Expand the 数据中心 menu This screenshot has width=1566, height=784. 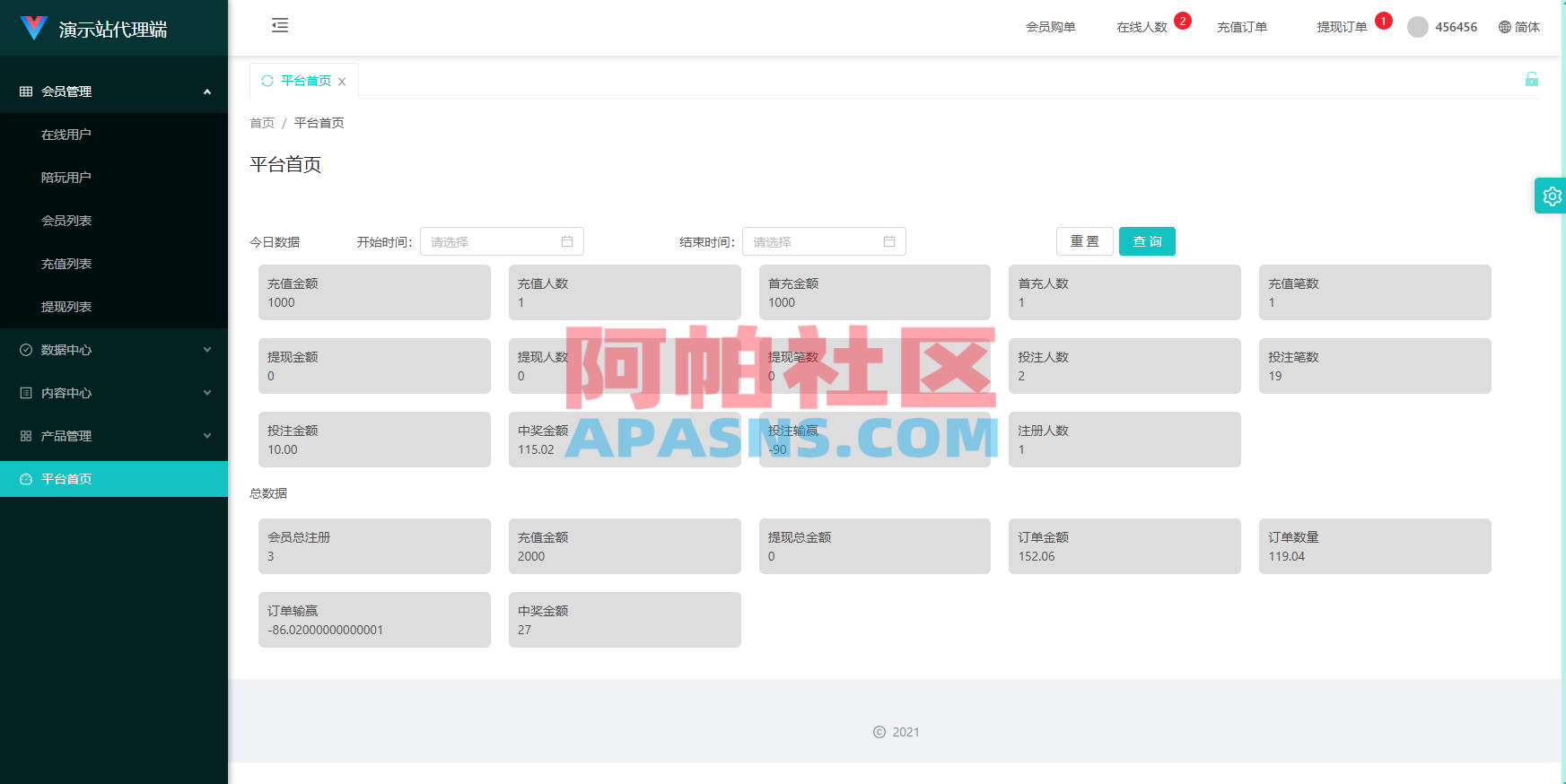(114, 350)
